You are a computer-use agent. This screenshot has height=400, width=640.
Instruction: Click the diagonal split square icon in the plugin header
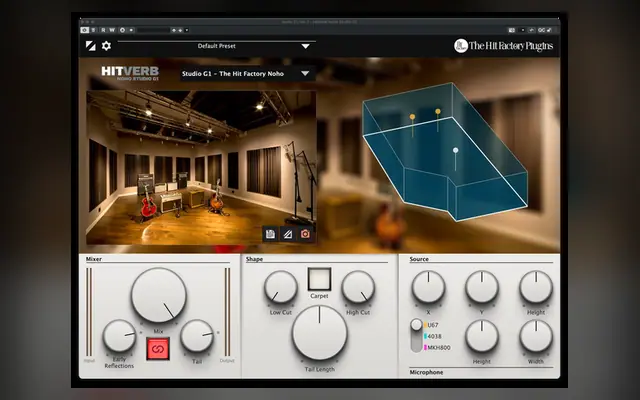91,46
